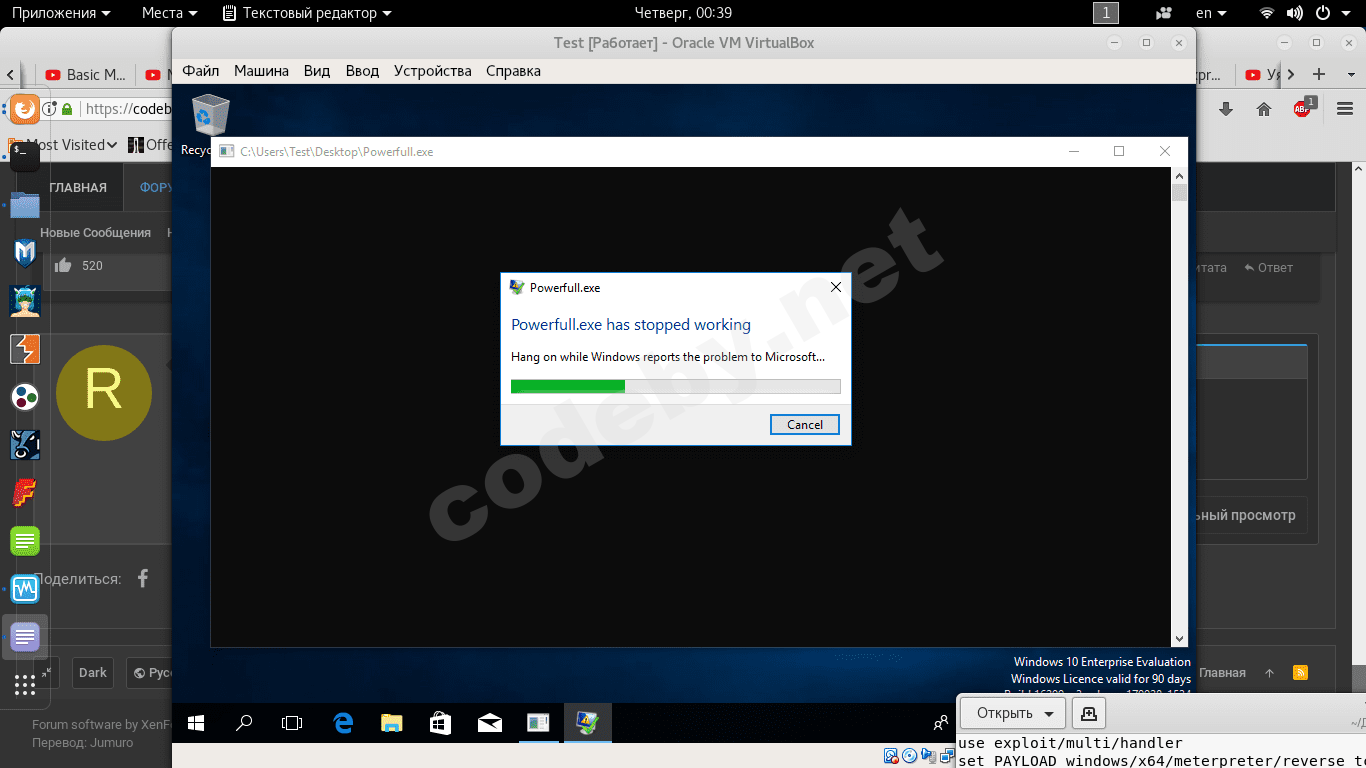The width and height of the screenshot is (1366, 768).
Task: Open the Show Applications grid in dock
Action: (x=25, y=685)
